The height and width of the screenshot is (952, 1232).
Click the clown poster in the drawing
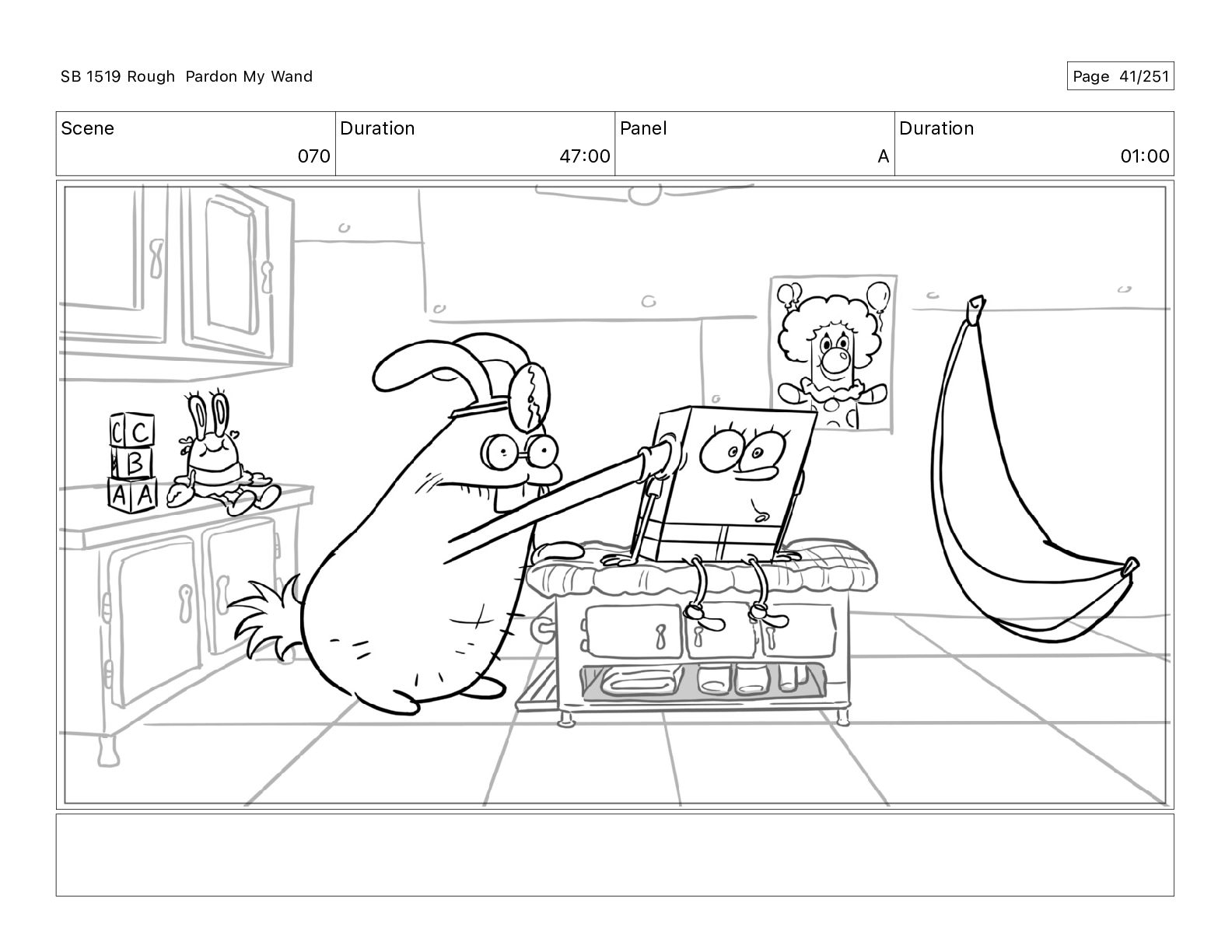pyautogui.click(x=834, y=353)
